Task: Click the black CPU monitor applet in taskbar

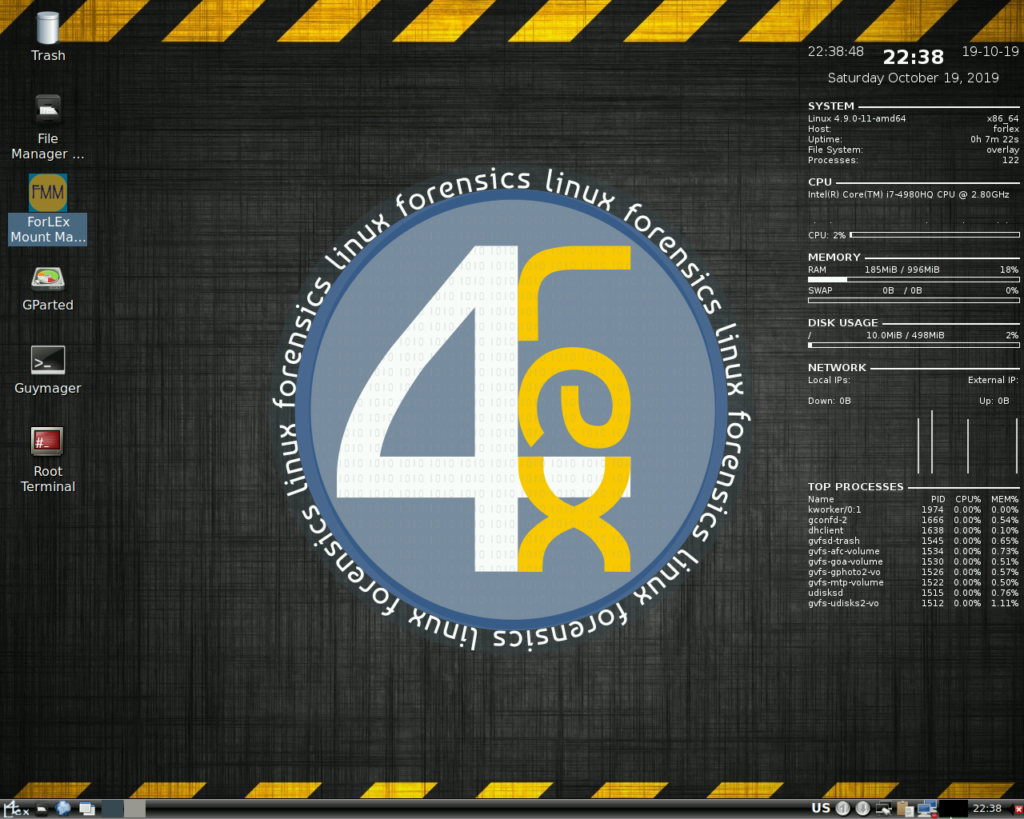Action: (x=953, y=809)
